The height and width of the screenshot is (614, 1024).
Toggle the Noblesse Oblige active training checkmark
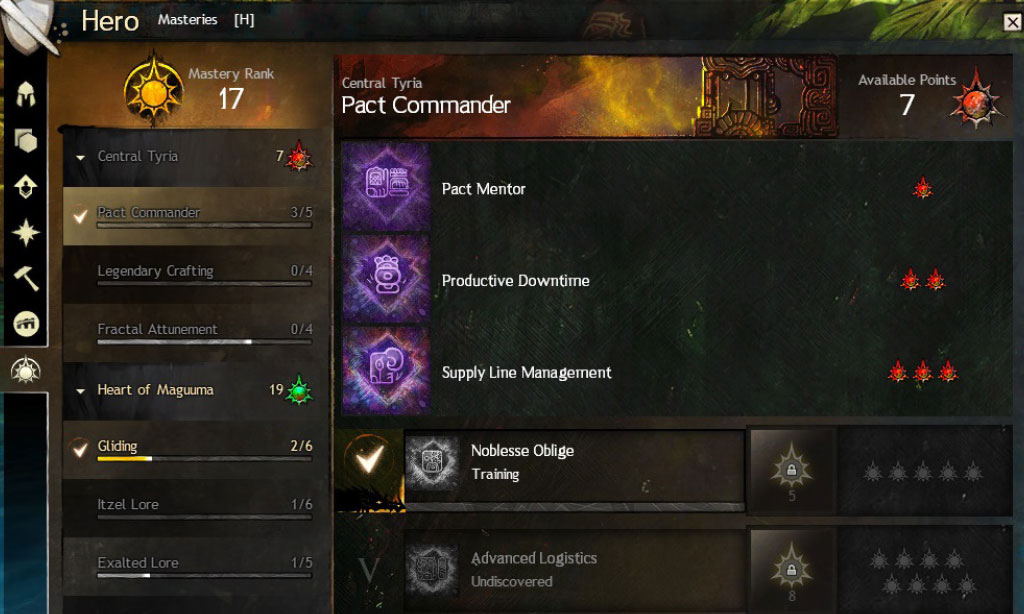coord(369,460)
